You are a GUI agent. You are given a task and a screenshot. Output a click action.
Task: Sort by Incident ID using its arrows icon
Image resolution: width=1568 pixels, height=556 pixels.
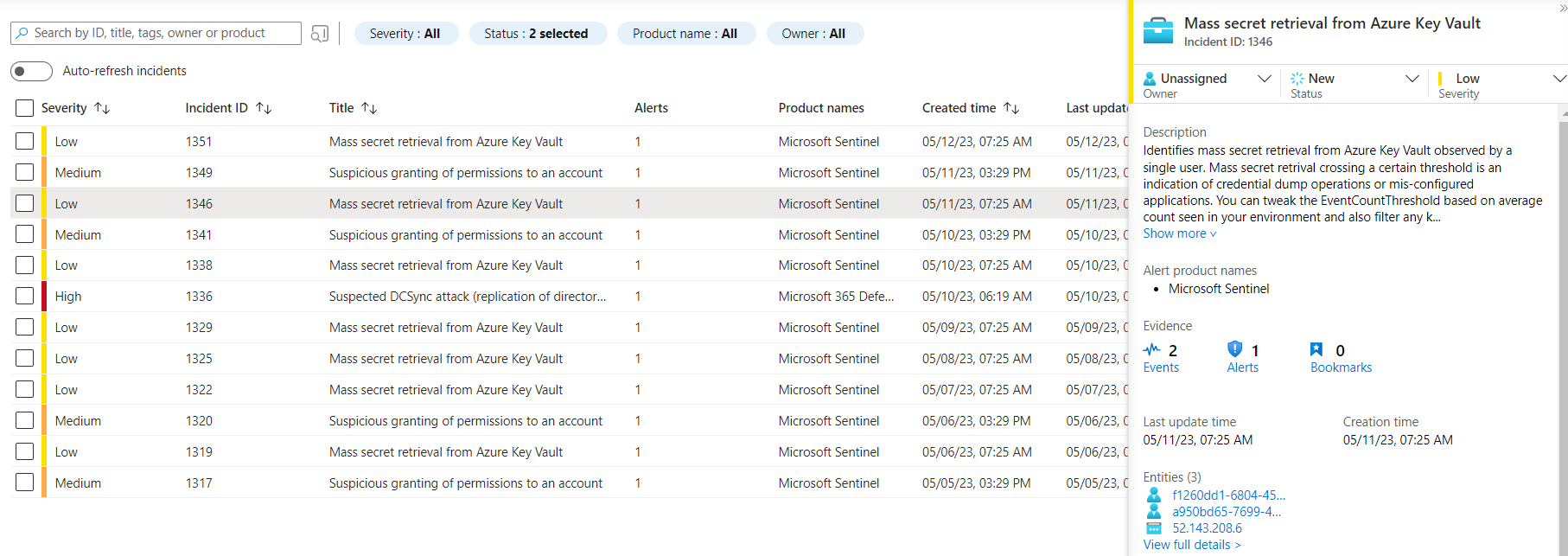[264, 108]
